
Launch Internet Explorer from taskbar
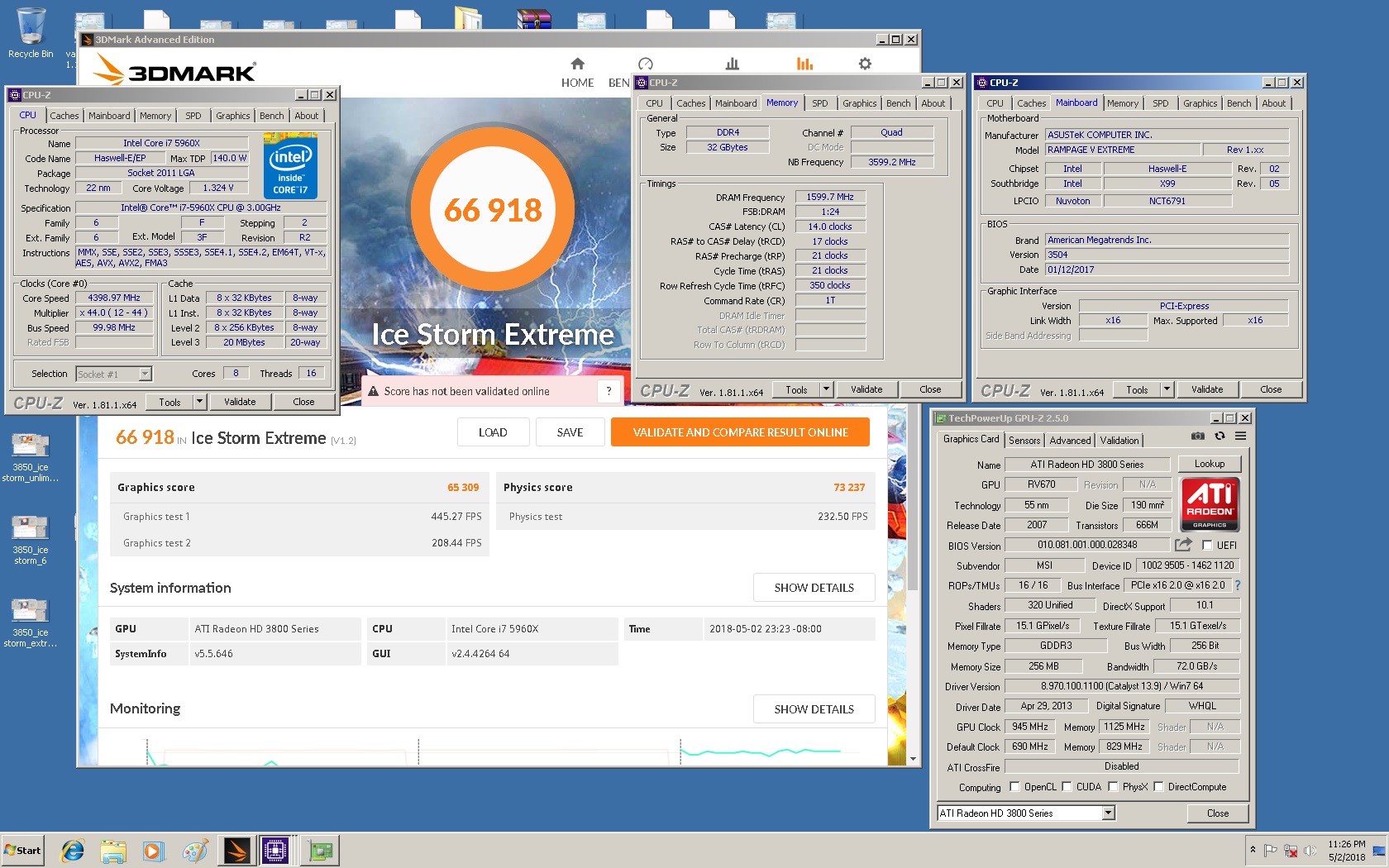coord(73,850)
